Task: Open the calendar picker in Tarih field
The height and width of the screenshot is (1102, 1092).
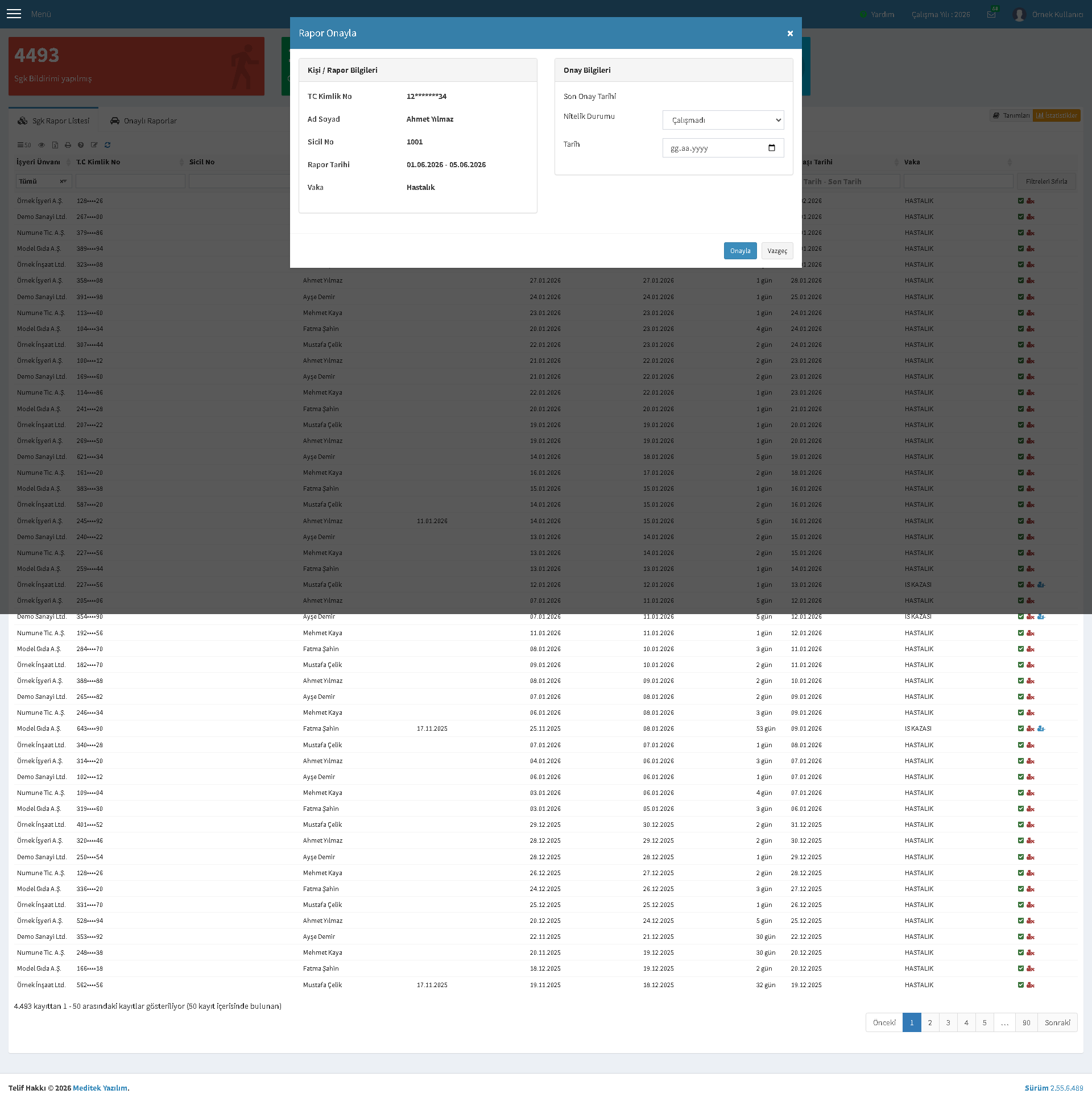Action: point(771,148)
